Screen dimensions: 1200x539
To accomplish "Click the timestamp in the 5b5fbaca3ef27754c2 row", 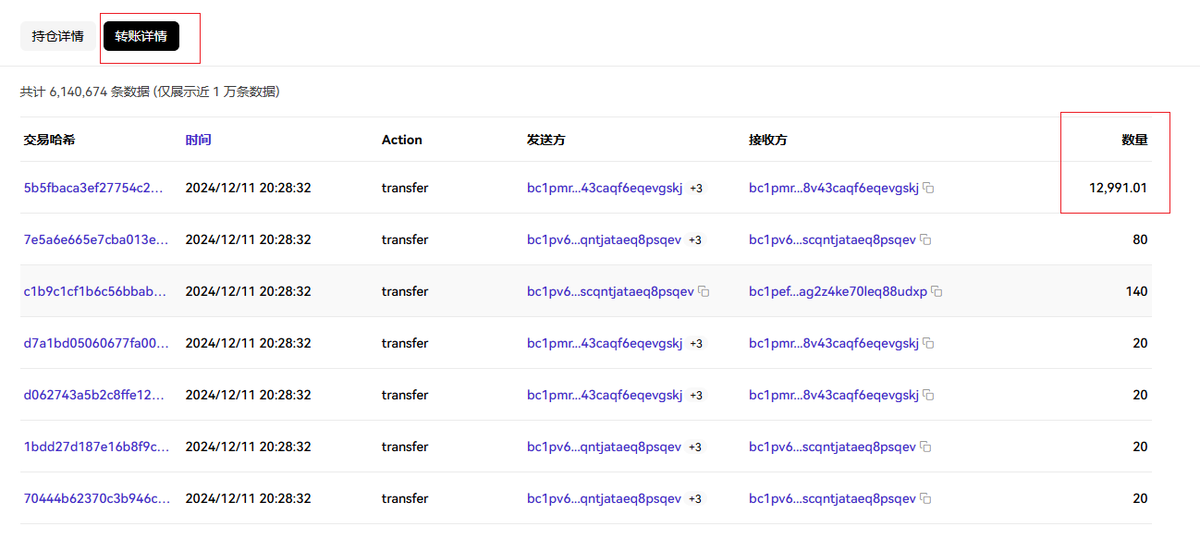I will [x=248, y=188].
